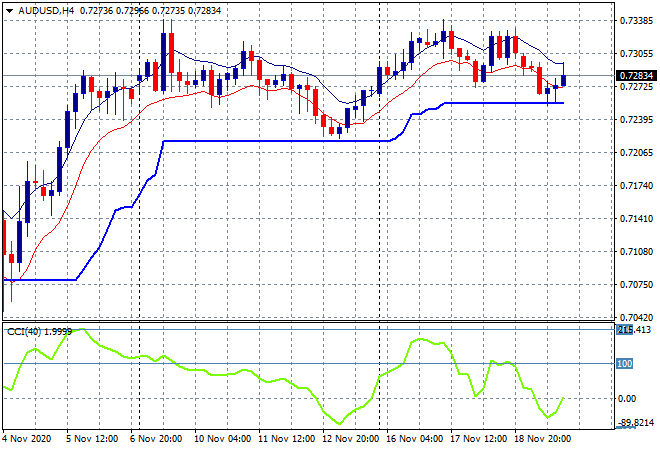Click the 0.73055 price scale label

click(636, 53)
